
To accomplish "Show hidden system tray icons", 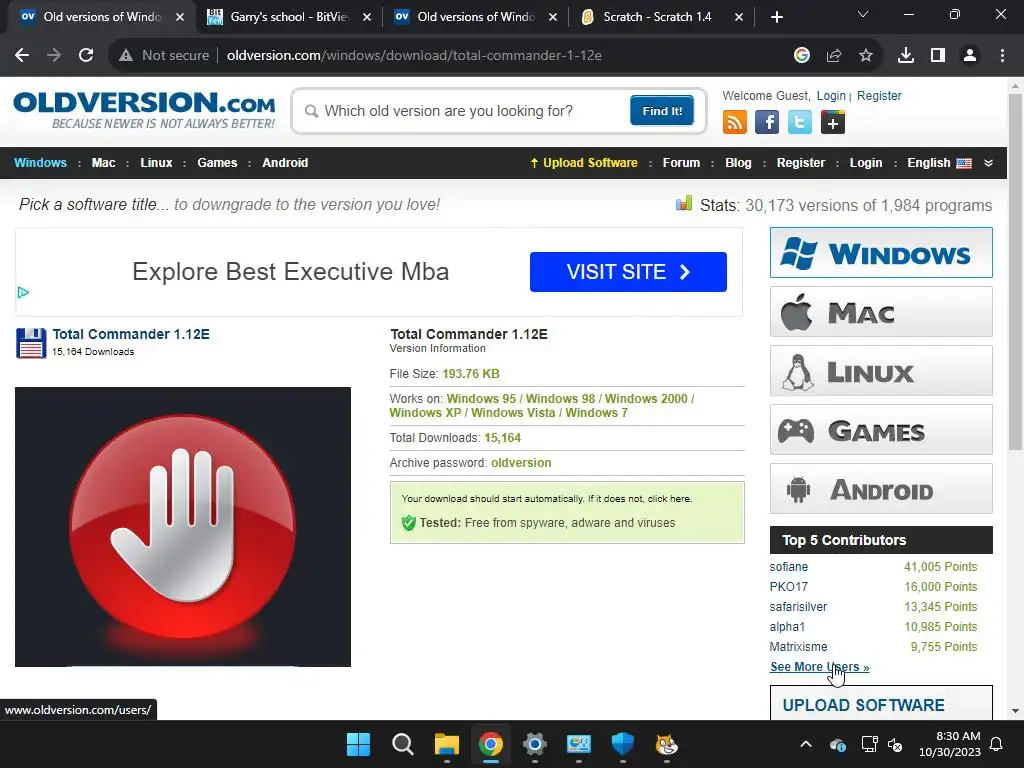I will tap(806, 744).
